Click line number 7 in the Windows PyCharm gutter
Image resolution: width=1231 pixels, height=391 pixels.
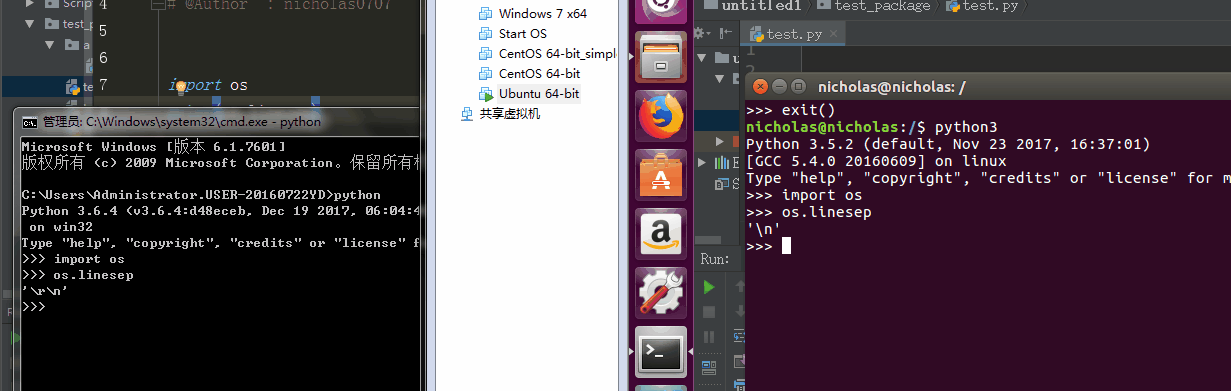click(103, 86)
